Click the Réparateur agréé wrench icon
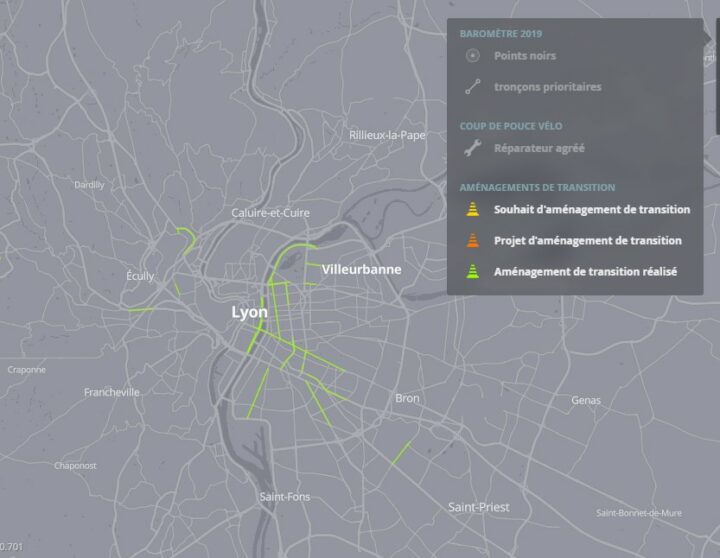This screenshot has width=720, height=558. (472, 148)
